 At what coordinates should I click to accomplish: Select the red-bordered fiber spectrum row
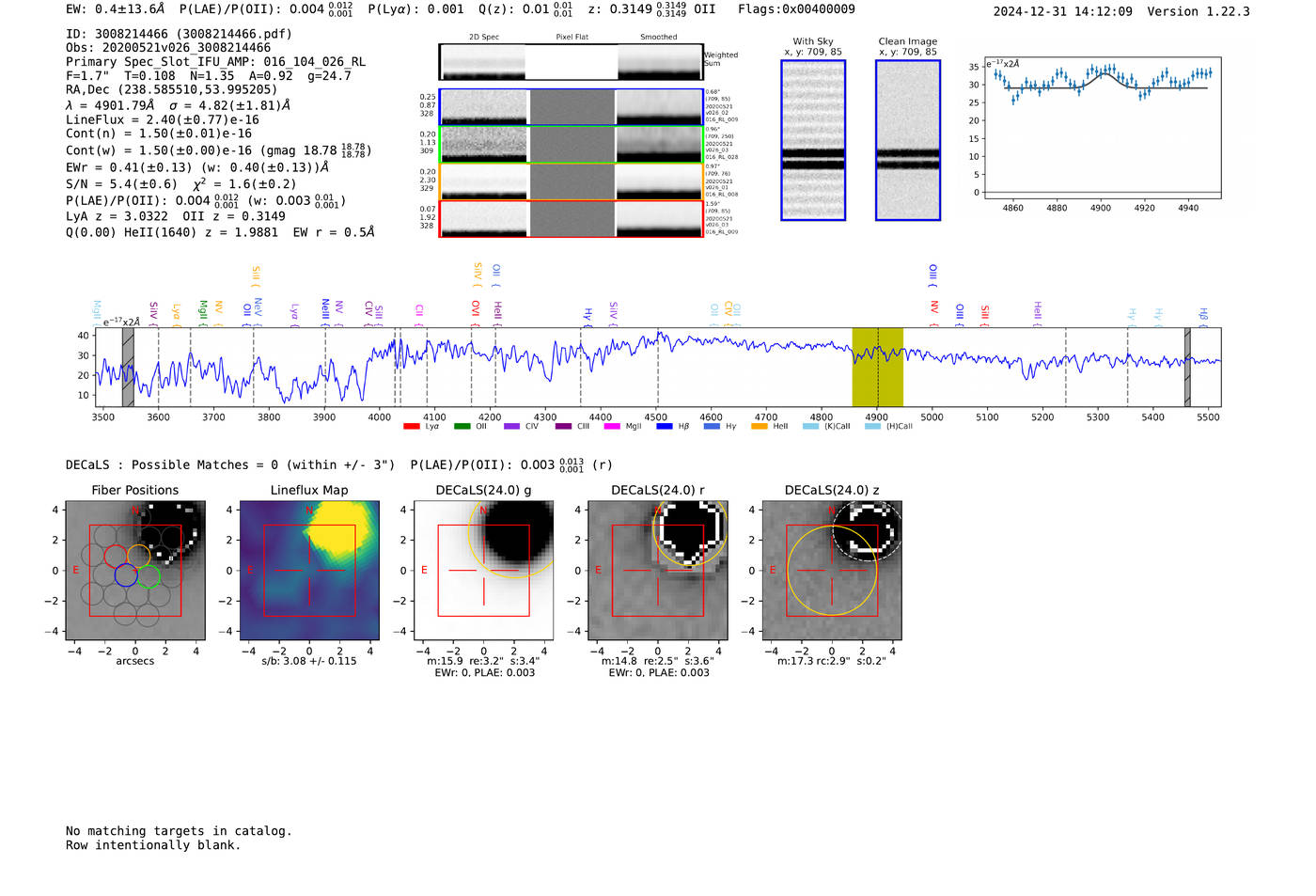571,219
